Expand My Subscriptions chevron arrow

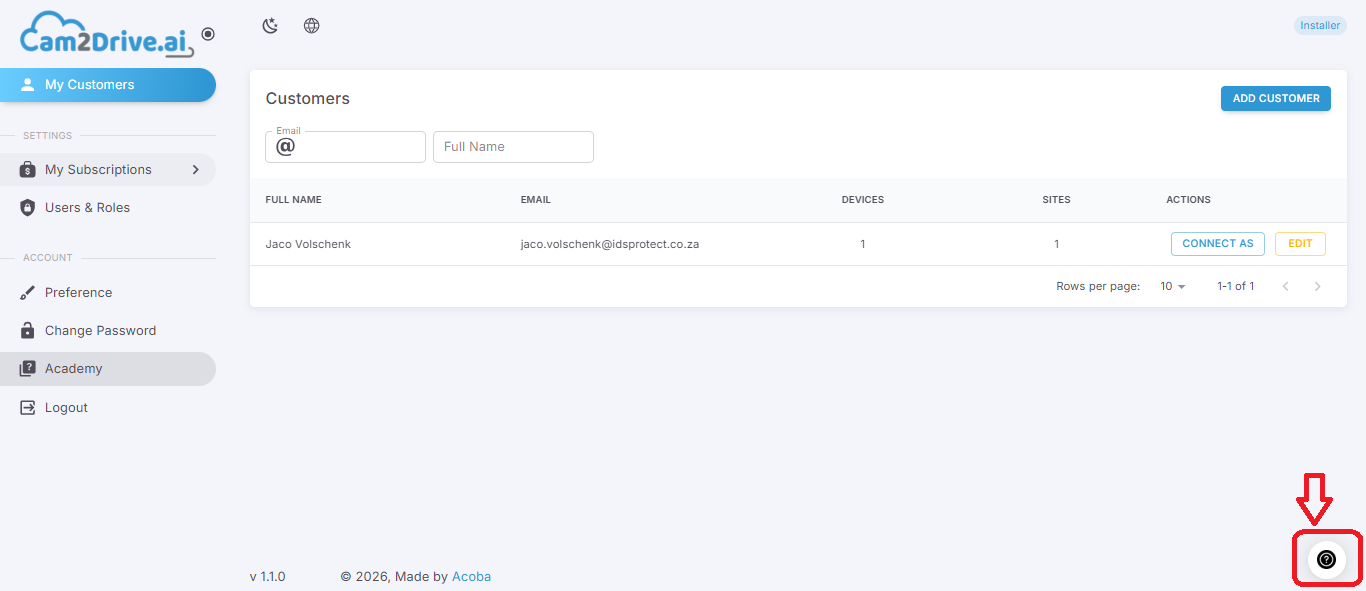click(196, 170)
